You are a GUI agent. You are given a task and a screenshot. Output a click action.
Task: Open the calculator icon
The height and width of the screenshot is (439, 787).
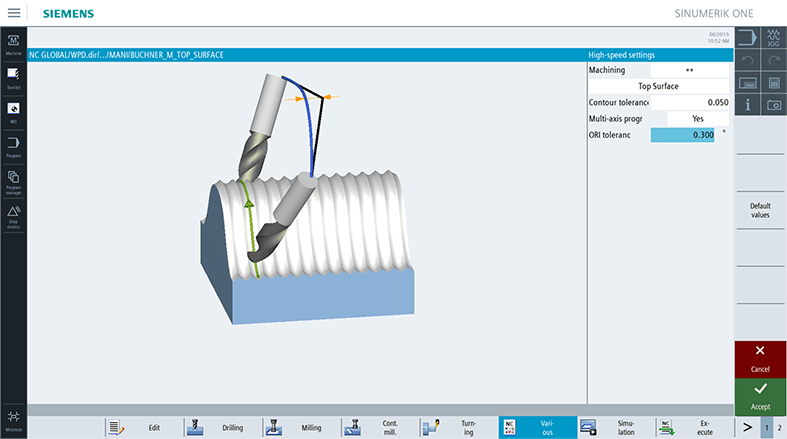[x=773, y=83]
